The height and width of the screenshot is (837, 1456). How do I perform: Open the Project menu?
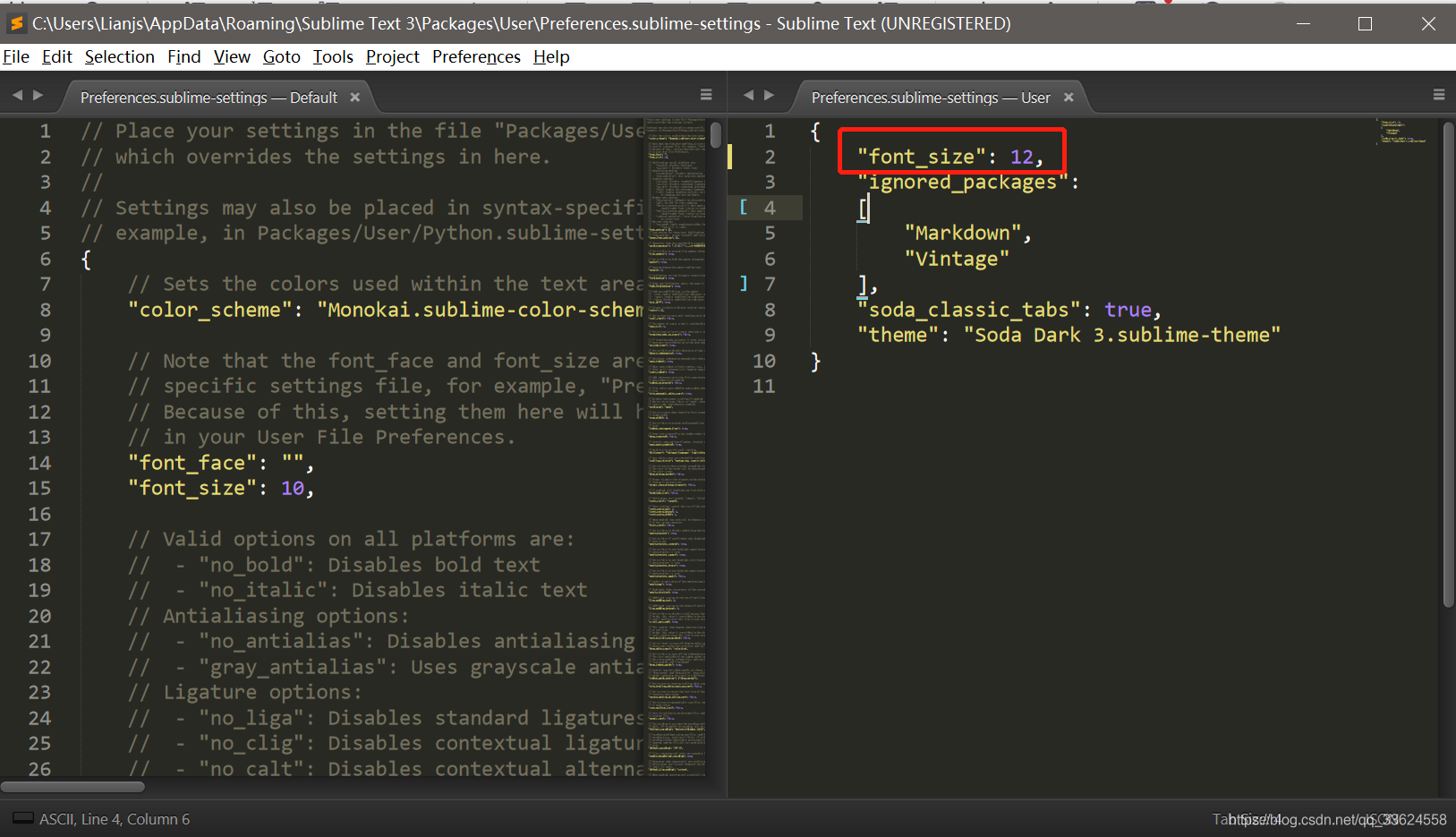tap(392, 57)
